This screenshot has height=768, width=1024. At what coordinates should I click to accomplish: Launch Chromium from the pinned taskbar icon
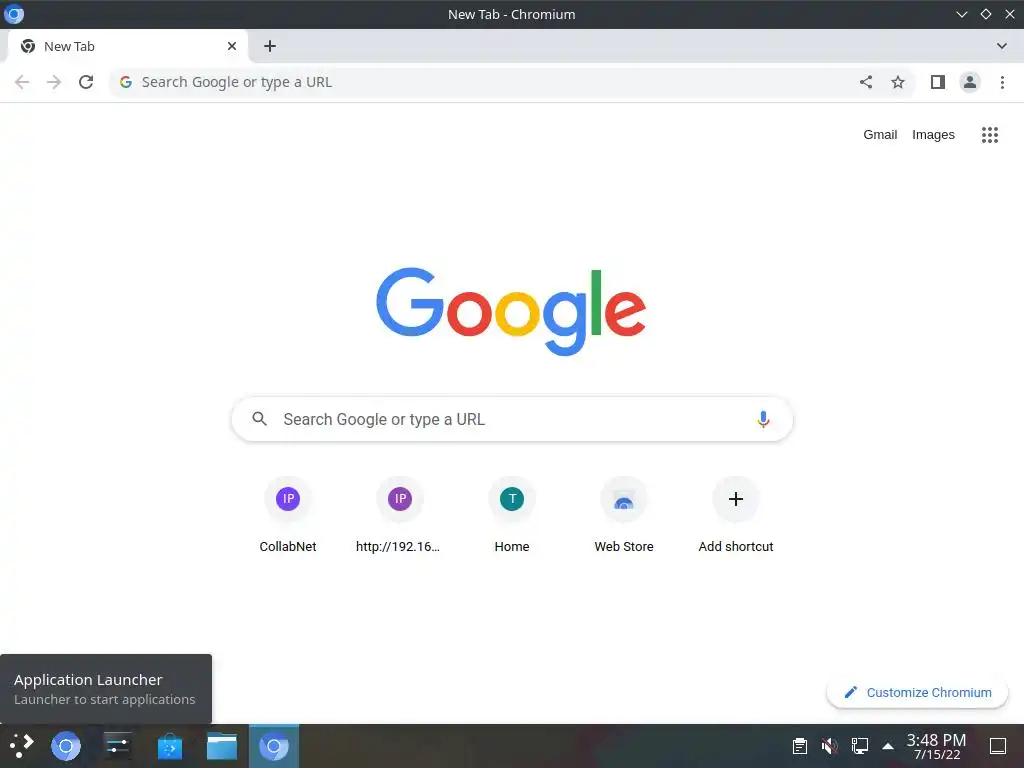point(66,746)
